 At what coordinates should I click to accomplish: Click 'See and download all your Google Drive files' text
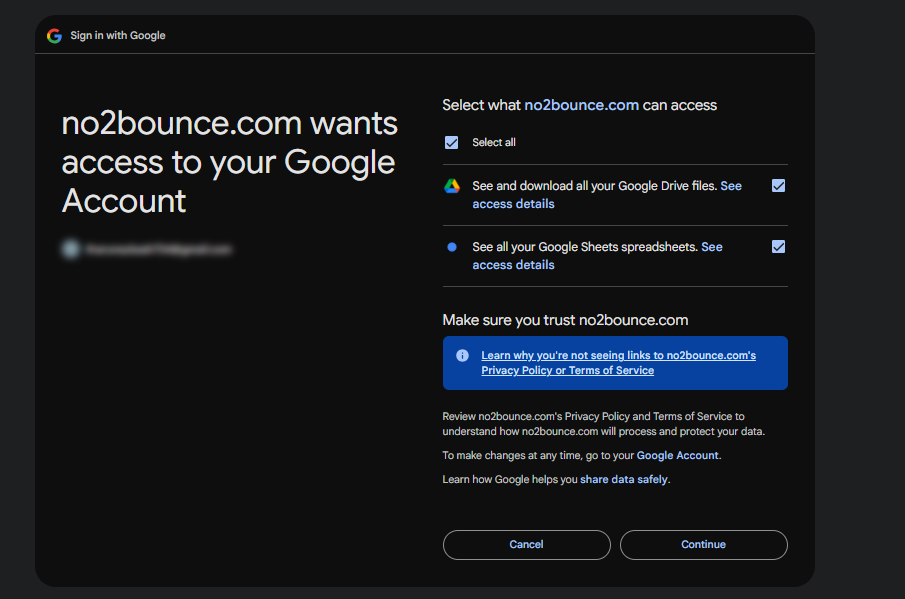tap(594, 186)
